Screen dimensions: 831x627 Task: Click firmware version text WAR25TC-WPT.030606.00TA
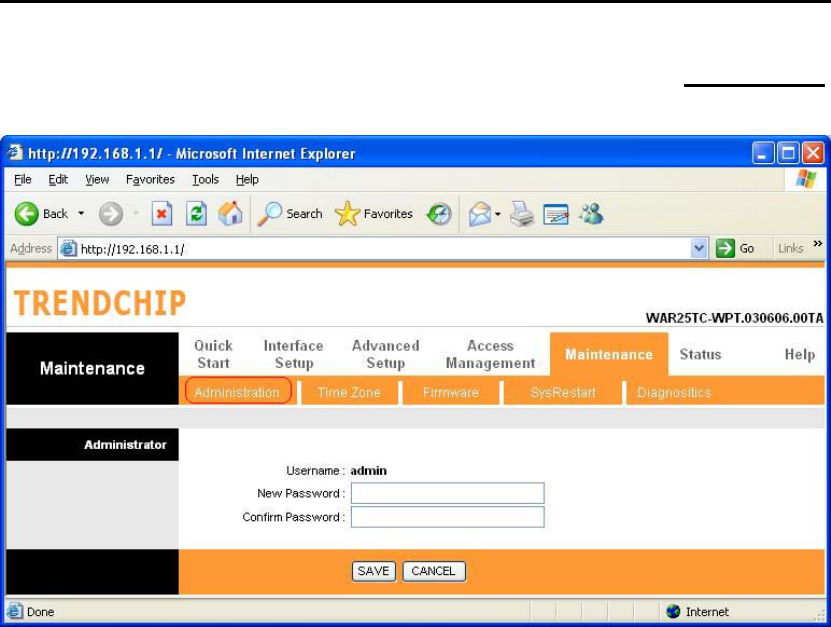click(x=735, y=318)
